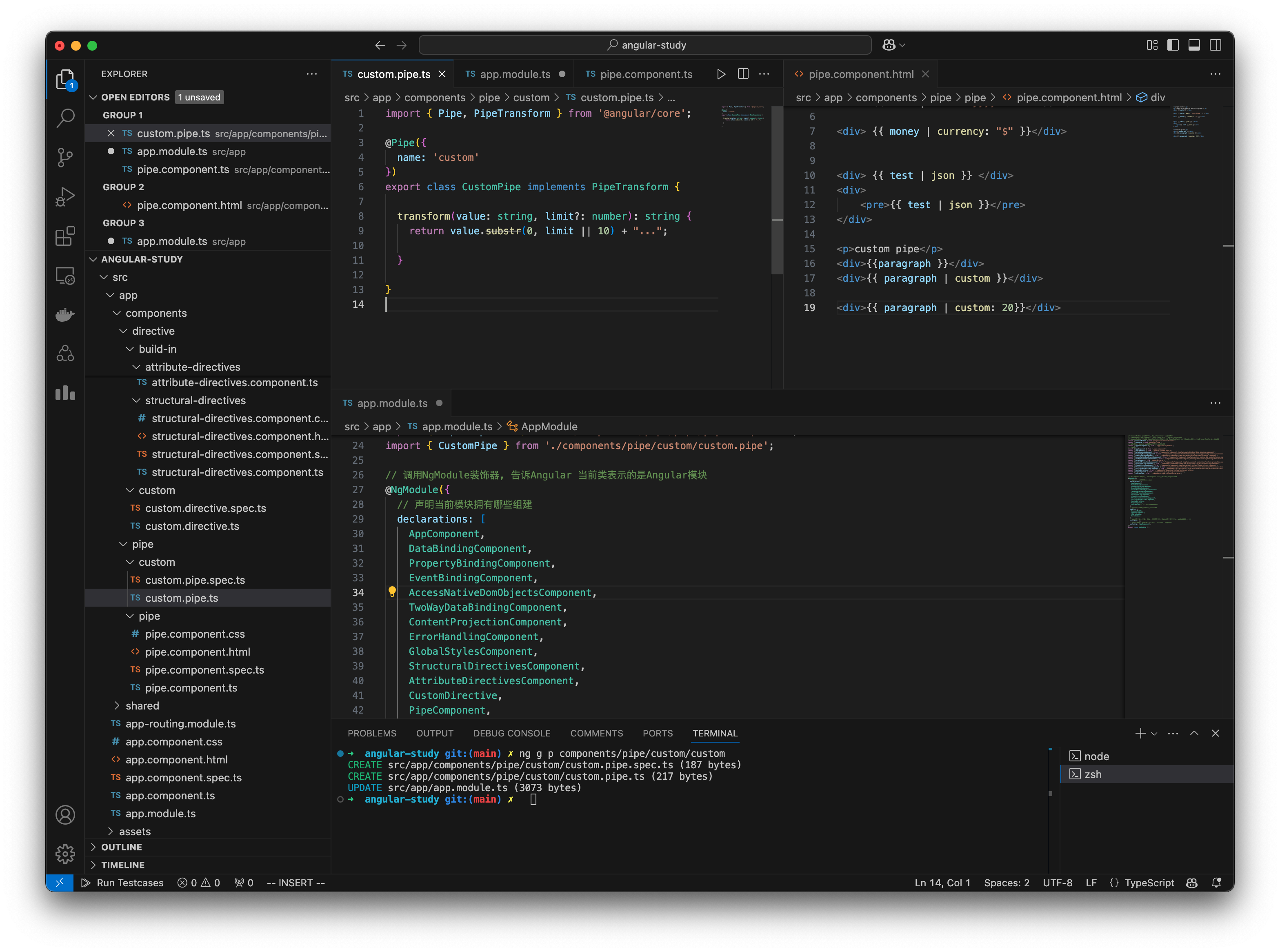
Task: Toggle the Primary Side Bar visibility
Action: [x=1173, y=45]
